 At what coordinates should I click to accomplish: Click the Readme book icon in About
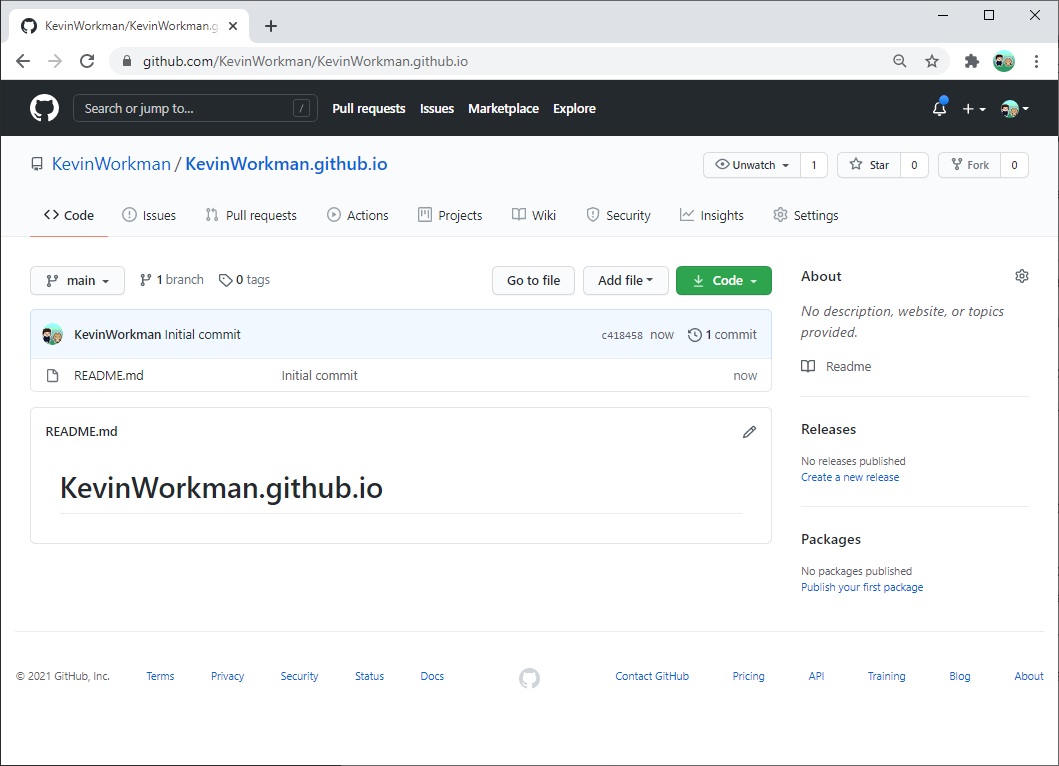807,366
